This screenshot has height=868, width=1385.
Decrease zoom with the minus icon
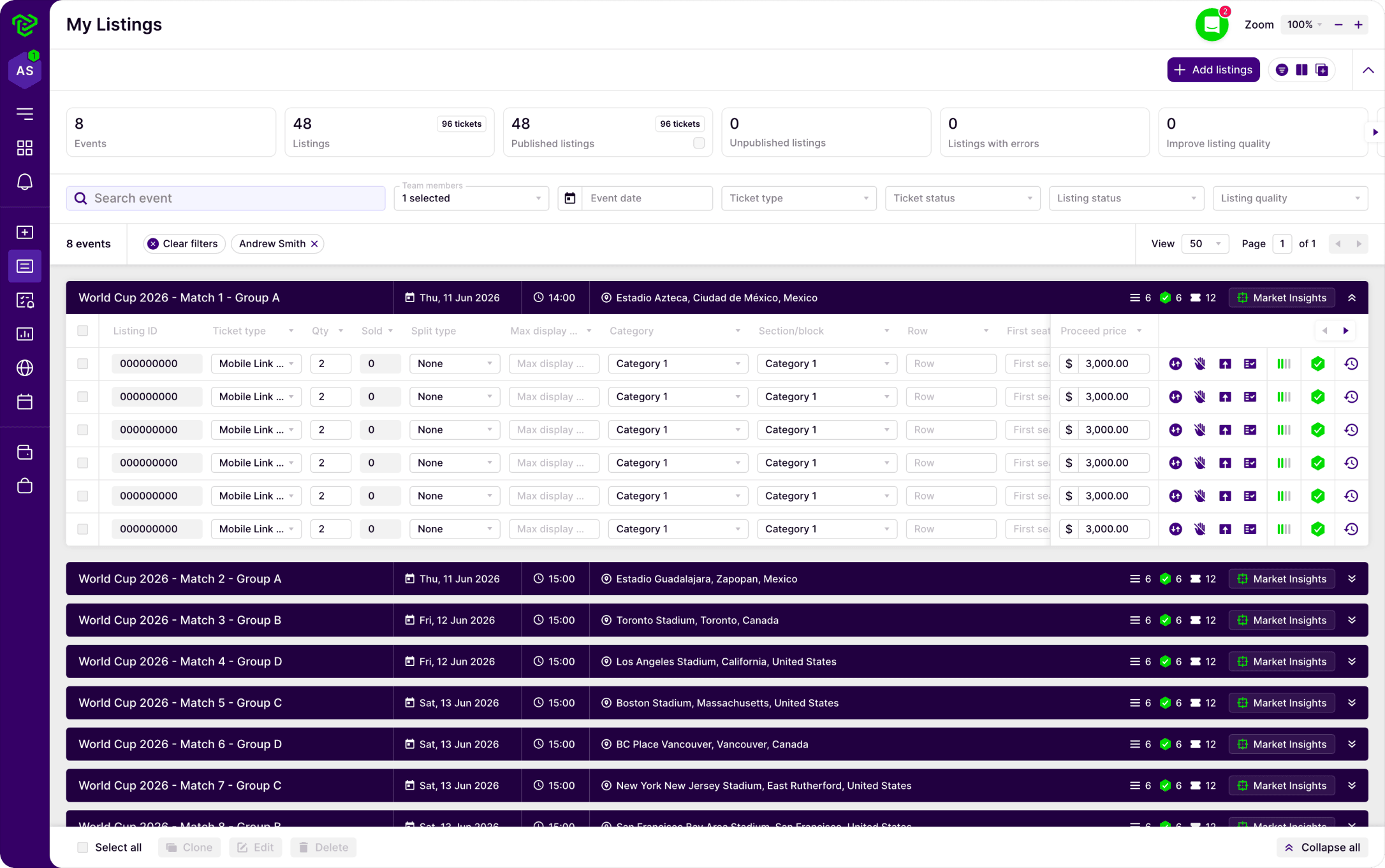pyautogui.click(x=1338, y=25)
